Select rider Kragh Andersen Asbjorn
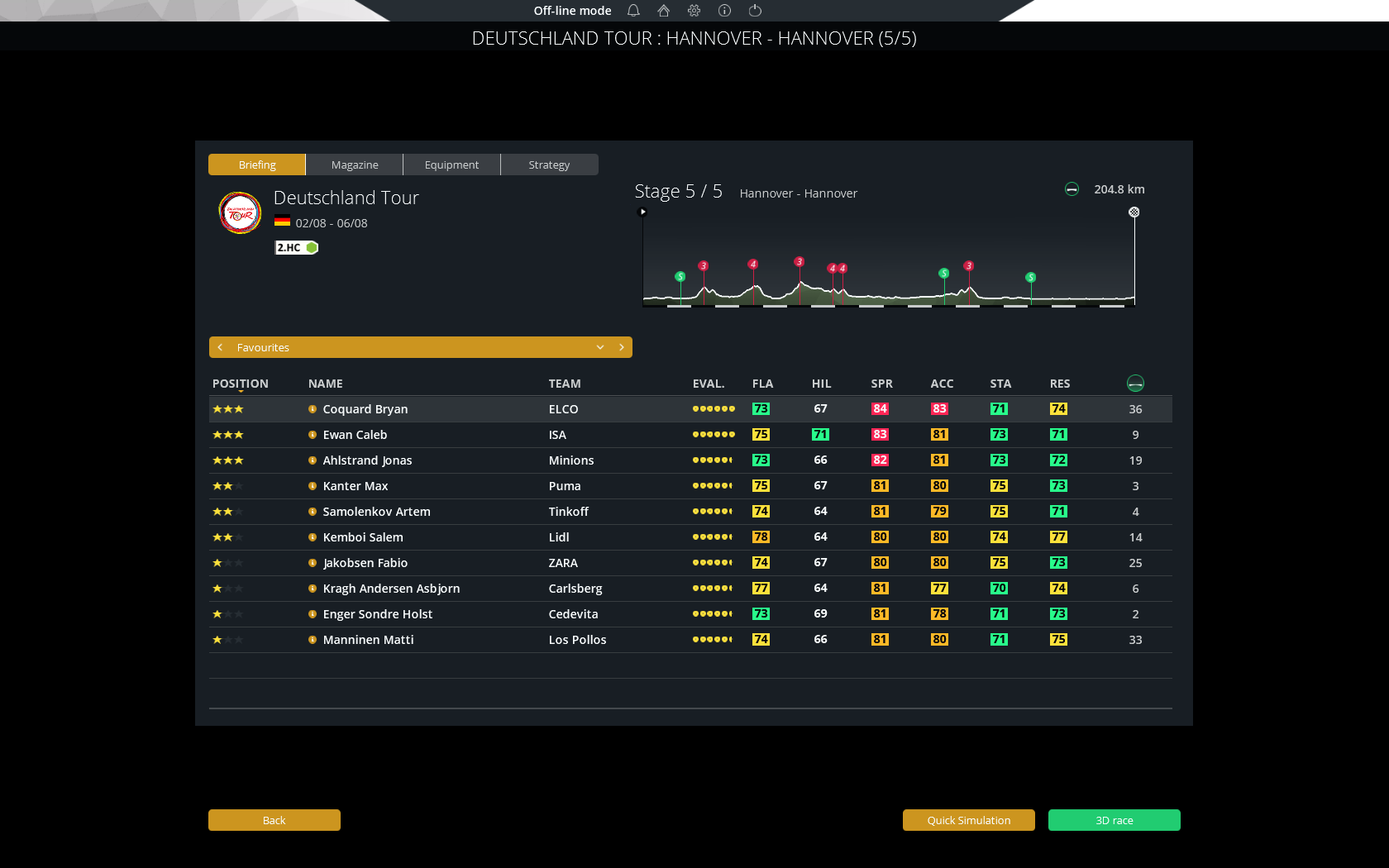 391,589
